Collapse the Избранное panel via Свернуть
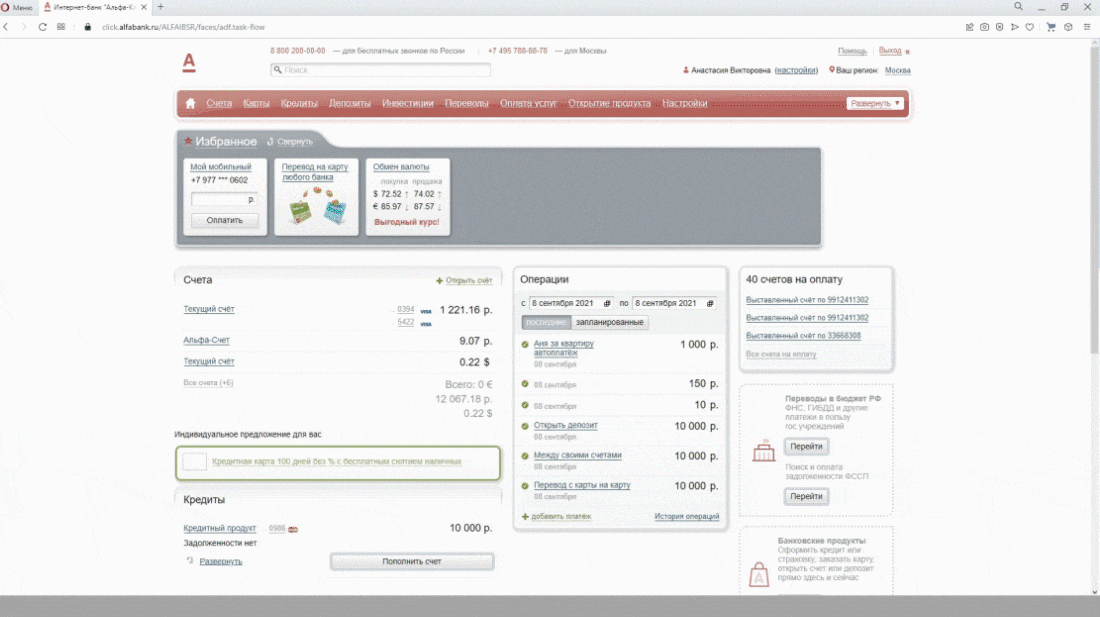 [x=295, y=142]
